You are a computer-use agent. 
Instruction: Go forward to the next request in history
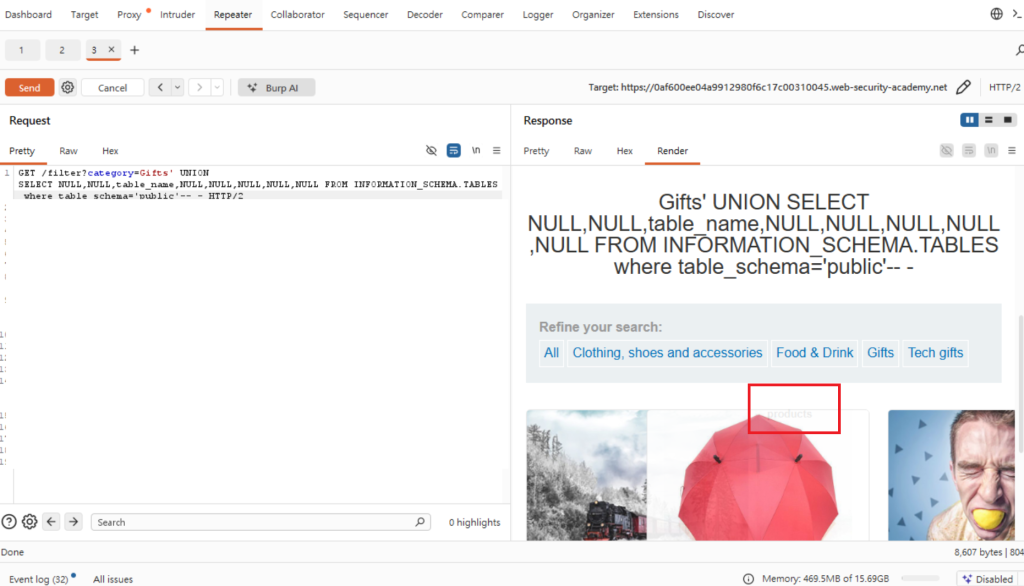coord(199,87)
